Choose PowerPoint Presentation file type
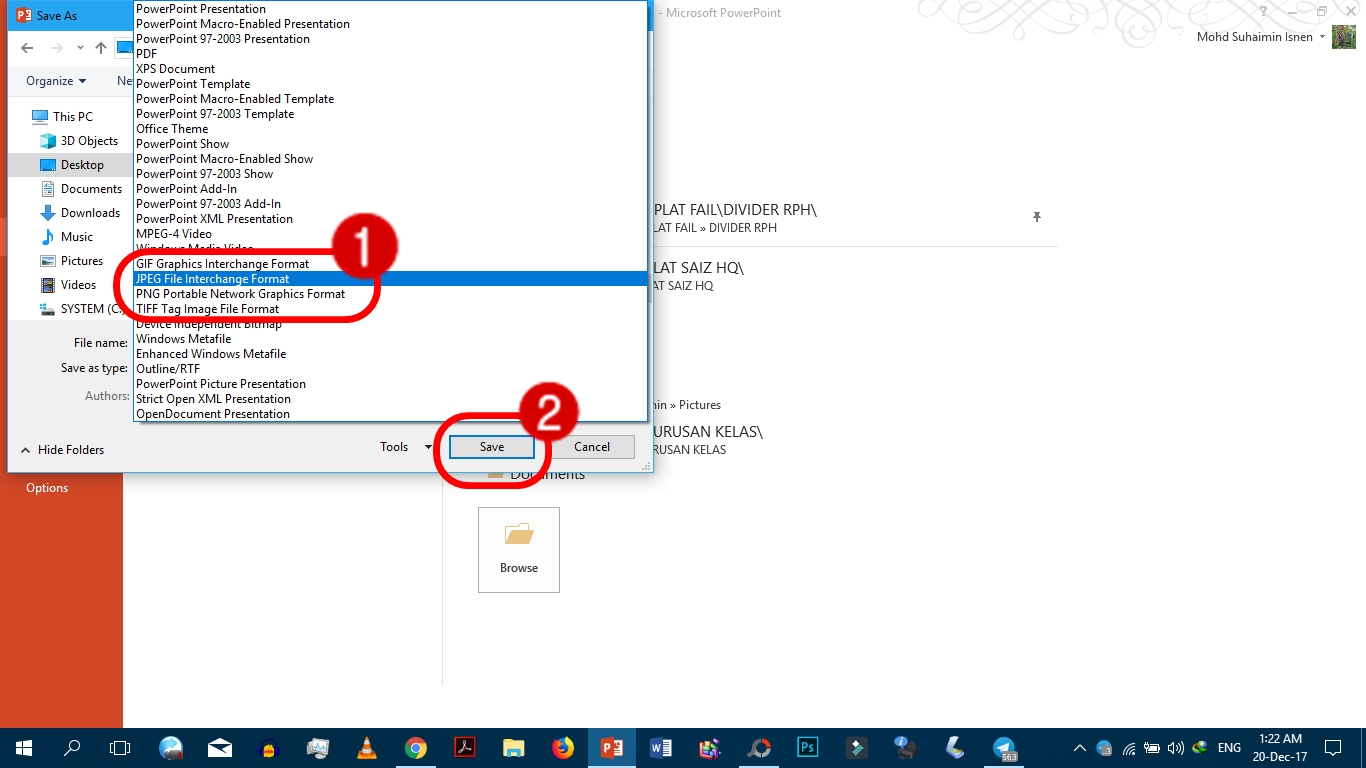The width and height of the screenshot is (1366, 768). tap(391, 9)
